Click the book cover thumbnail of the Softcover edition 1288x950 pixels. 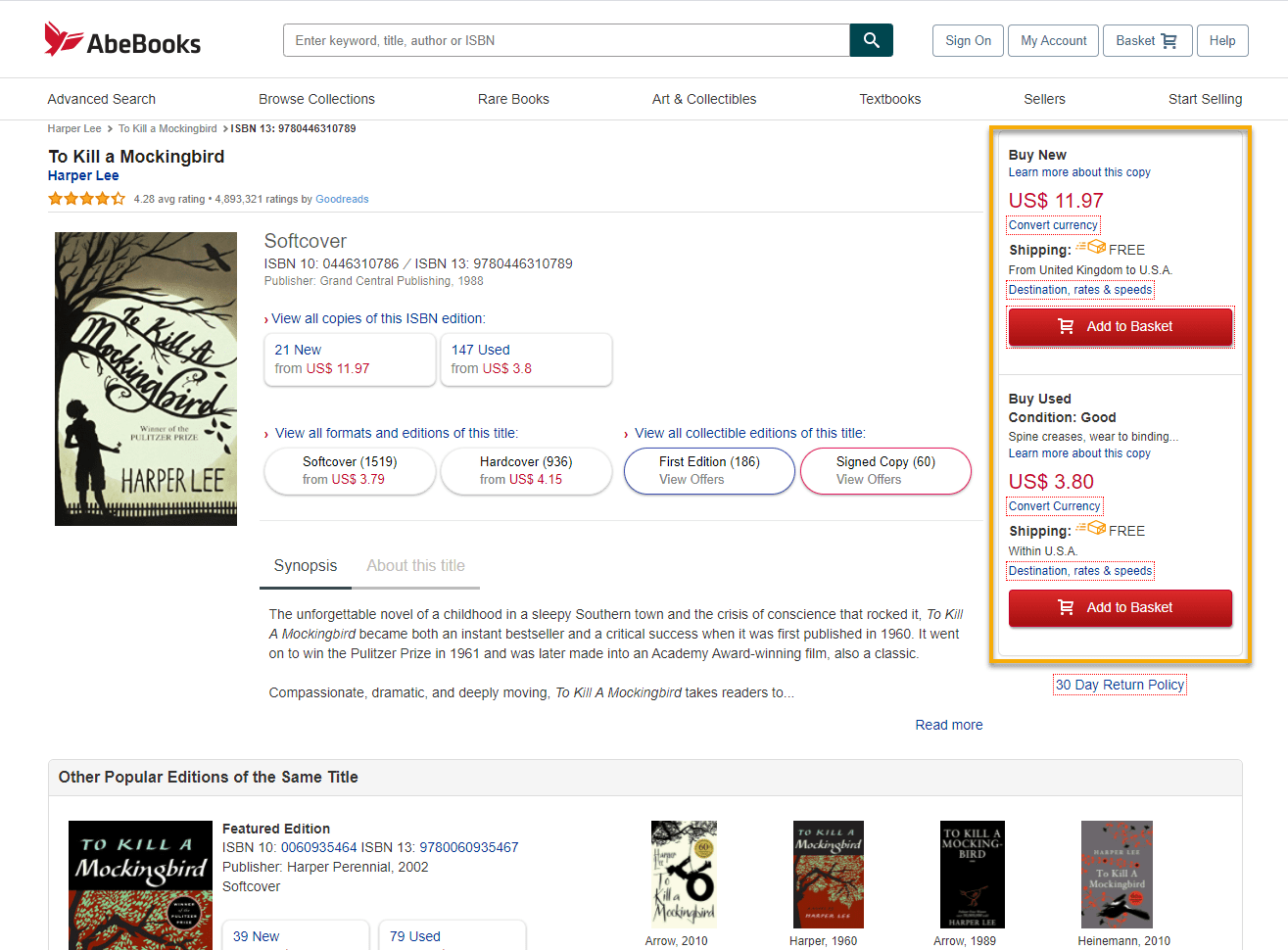[x=145, y=378]
